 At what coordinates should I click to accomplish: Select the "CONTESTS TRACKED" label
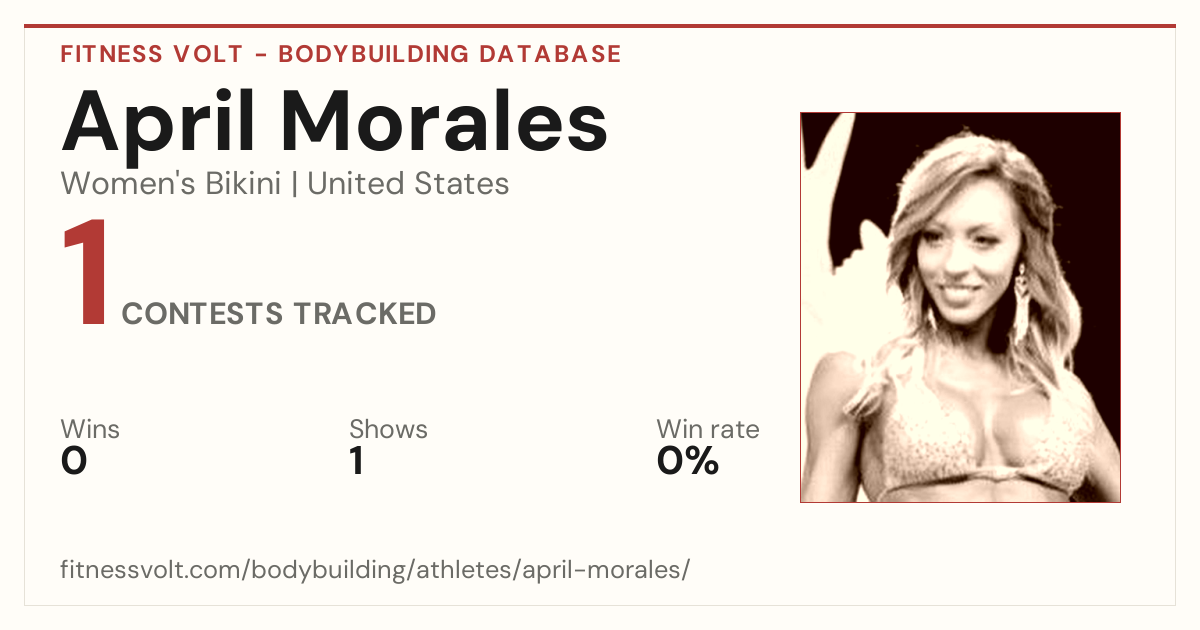(279, 314)
